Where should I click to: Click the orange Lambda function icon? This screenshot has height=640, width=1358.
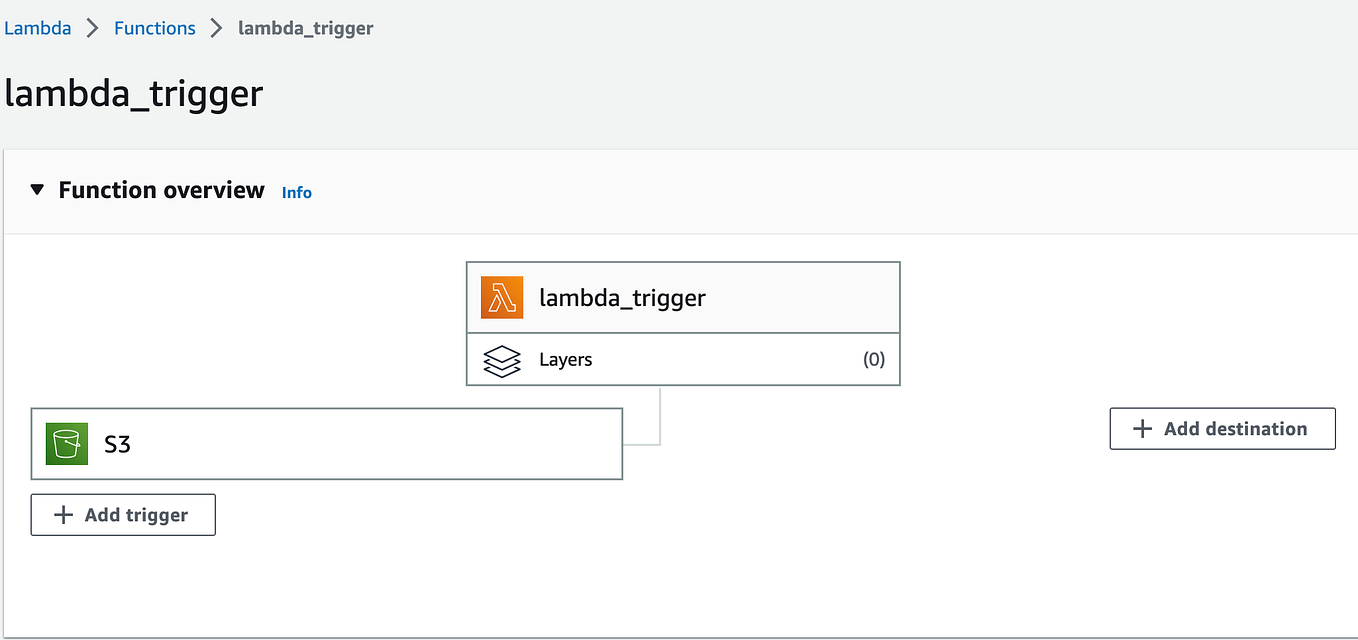click(501, 297)
